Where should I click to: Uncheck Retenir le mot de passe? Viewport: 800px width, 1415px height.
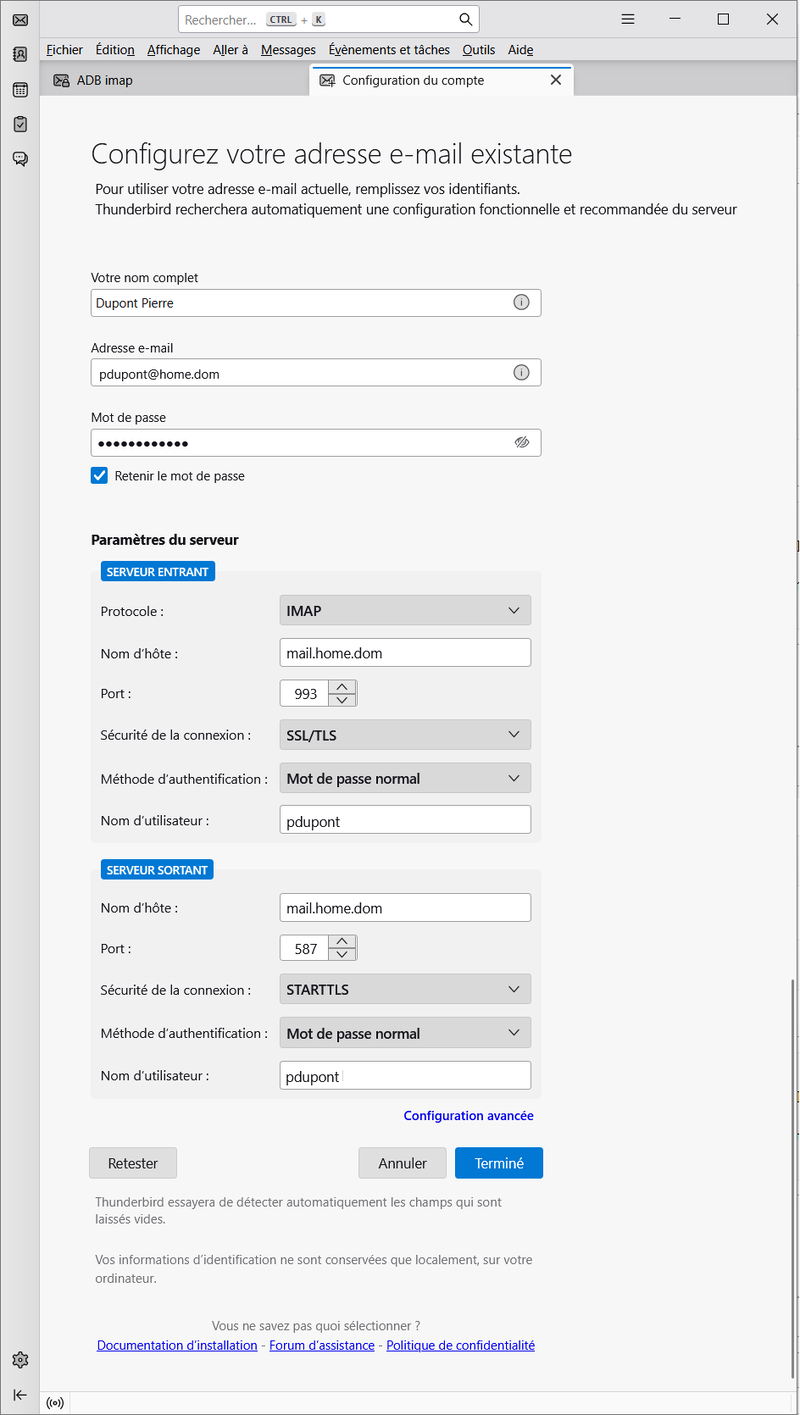tap(99, 476)
